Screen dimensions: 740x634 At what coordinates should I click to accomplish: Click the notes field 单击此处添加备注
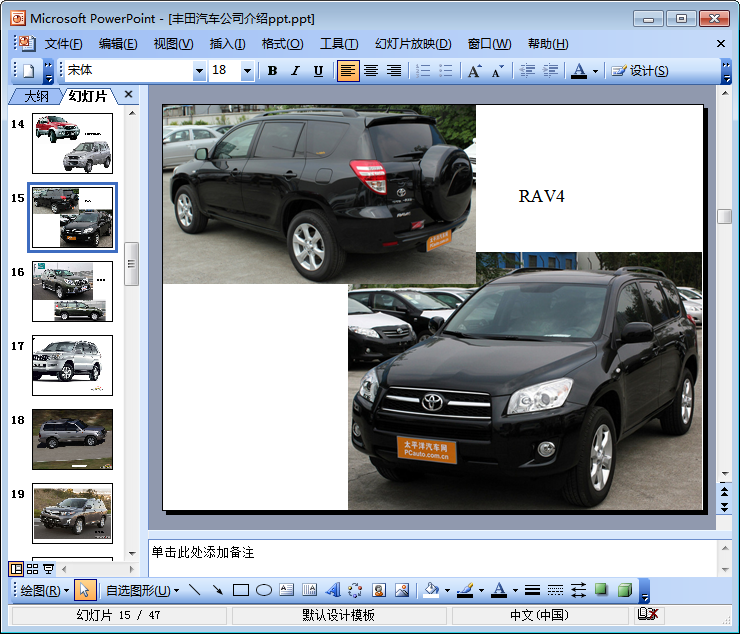coord(432,558)
